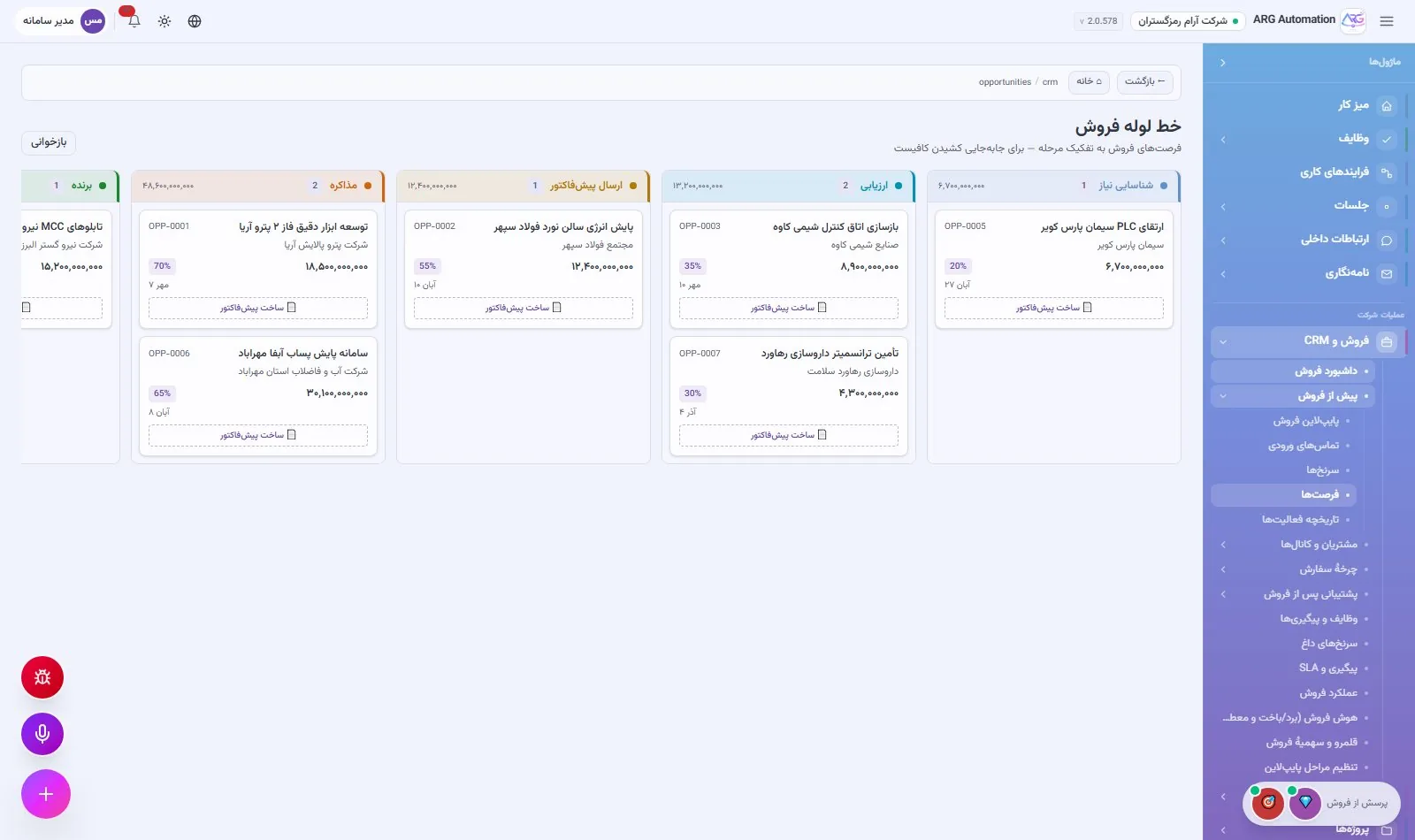Expand the پشتیبانی پس از فروش submenu

click(1222, 594)
